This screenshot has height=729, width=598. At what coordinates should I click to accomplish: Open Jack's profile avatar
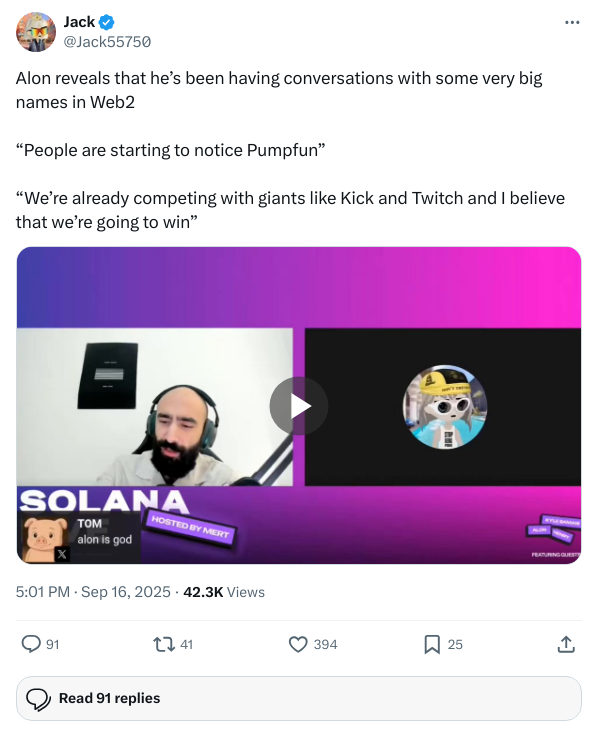[36, 32]
